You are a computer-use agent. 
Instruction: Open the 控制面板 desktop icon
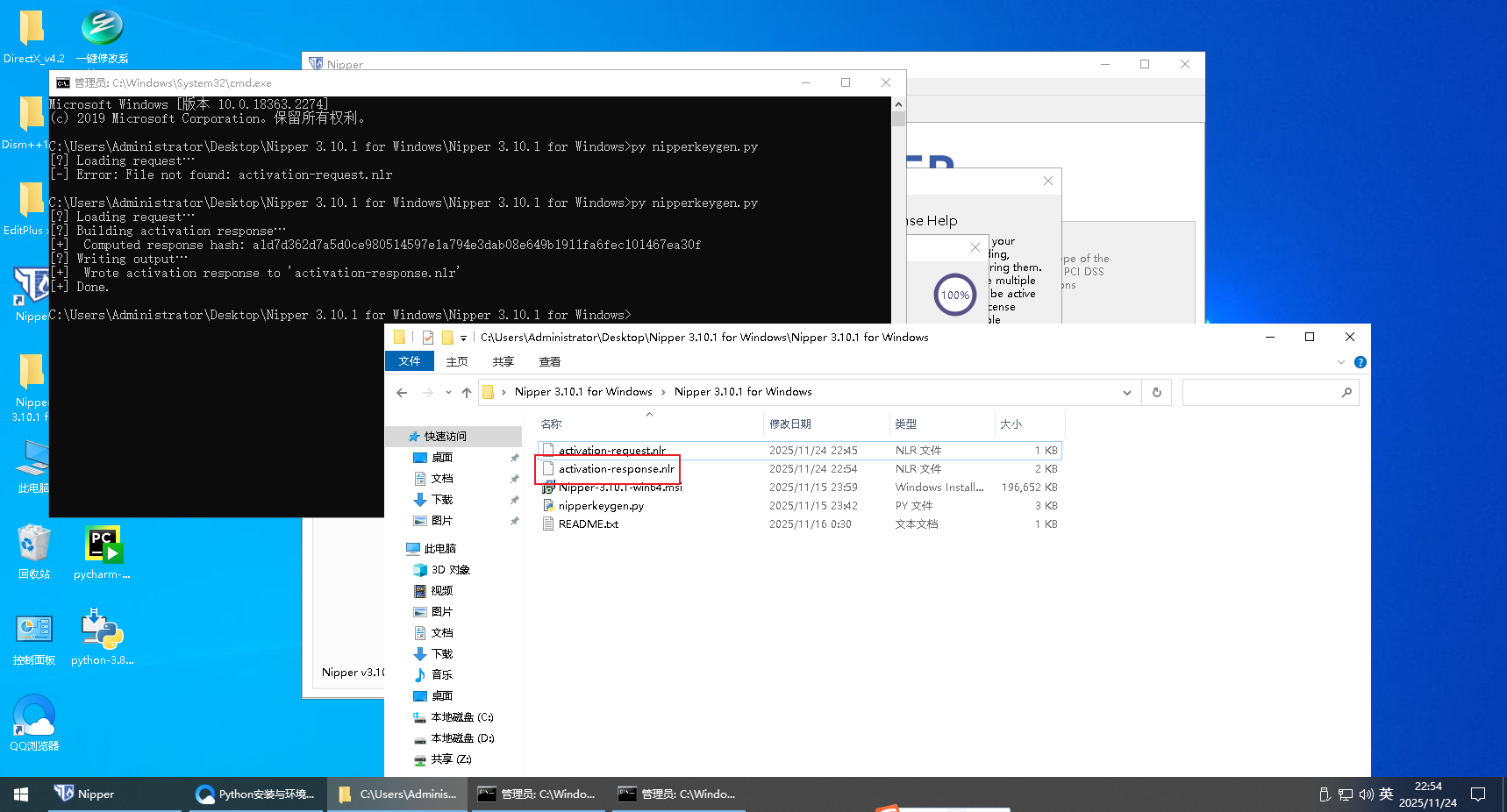click(x=34, y=630)
